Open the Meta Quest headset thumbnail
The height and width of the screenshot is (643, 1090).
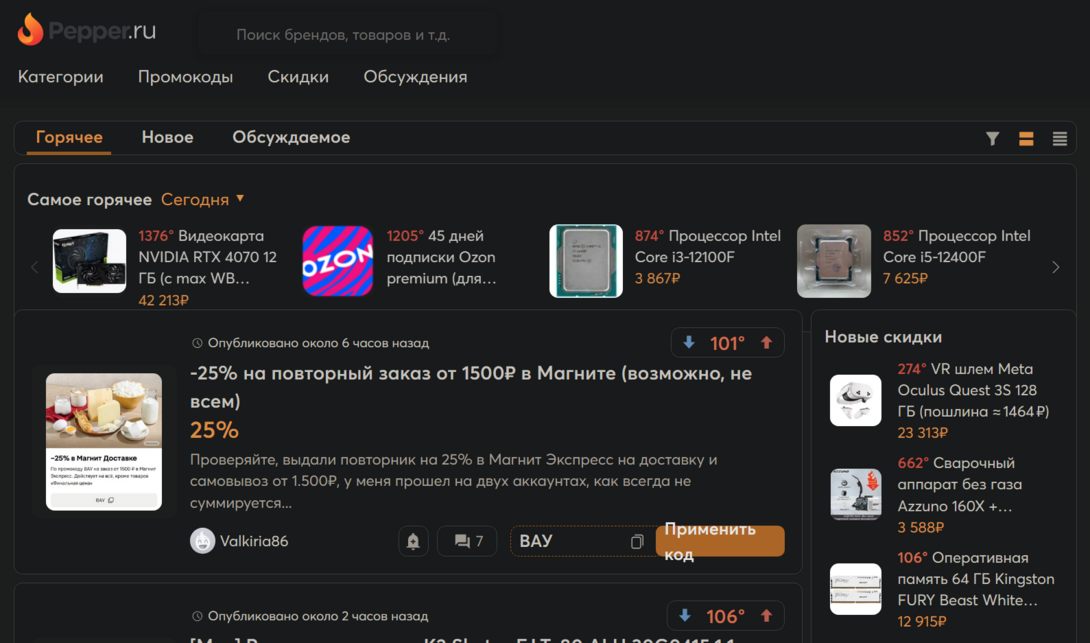(855, 400)
